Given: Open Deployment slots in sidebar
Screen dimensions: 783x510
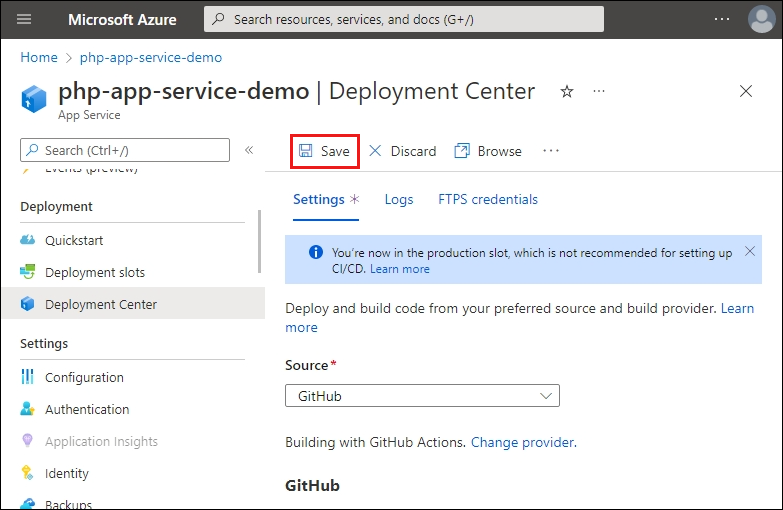Looking at the screenshot, I should coord(94,272).
